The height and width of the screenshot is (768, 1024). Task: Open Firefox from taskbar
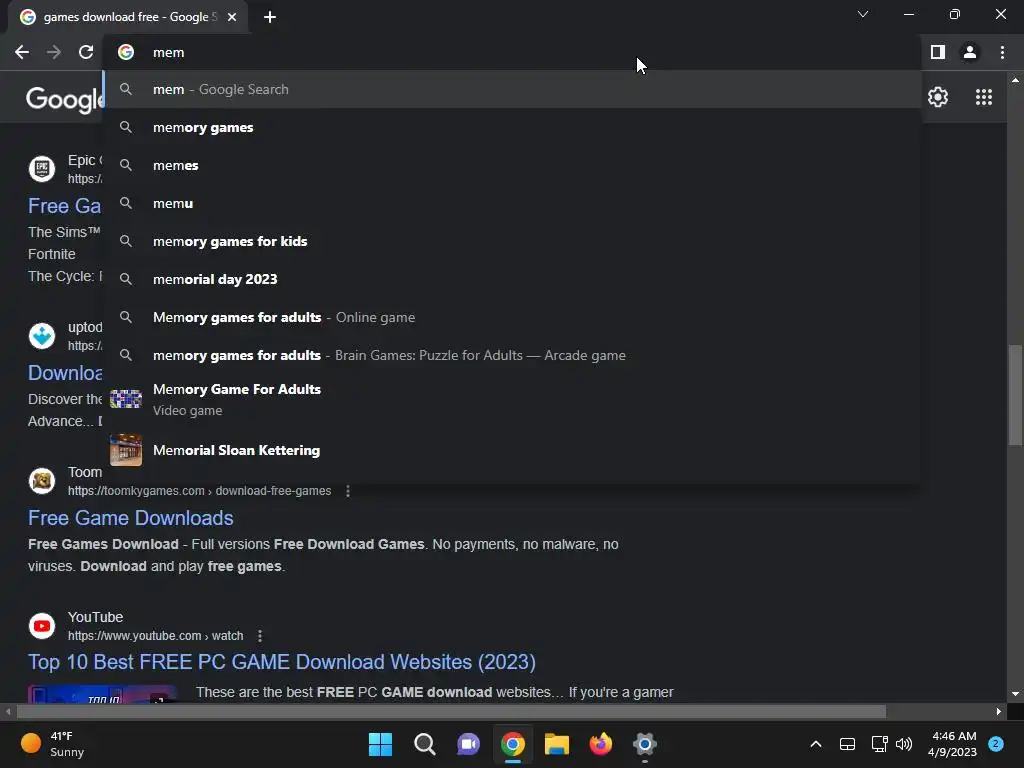(x=600, y=744)
